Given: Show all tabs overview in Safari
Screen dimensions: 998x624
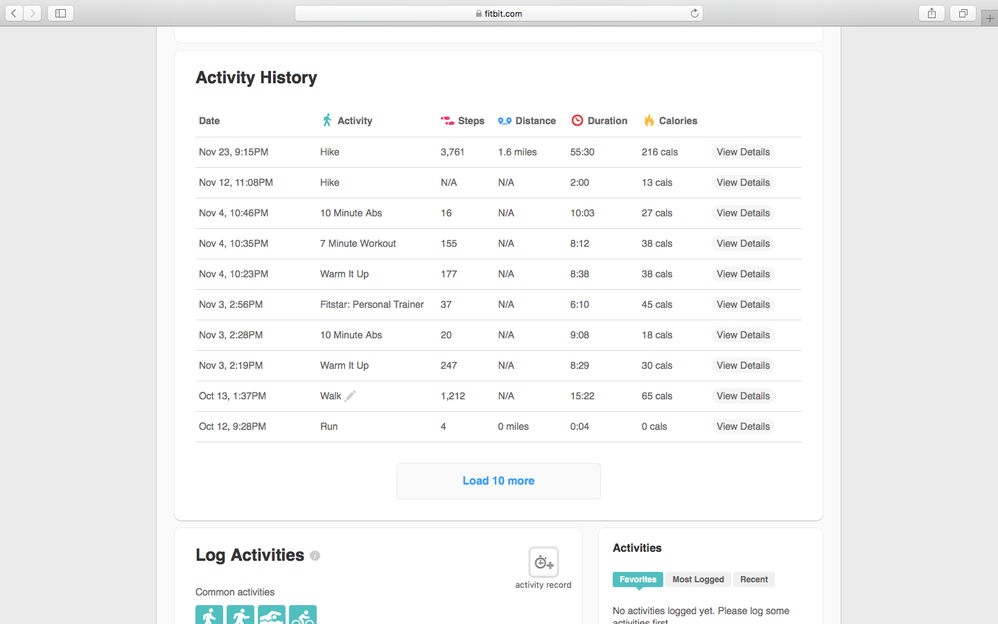Looking at the screenshot, I should (963, 13).
